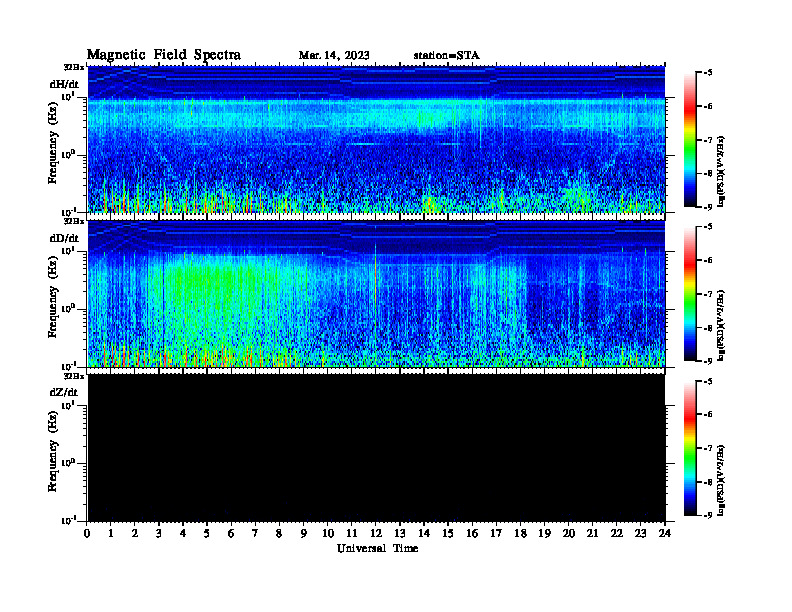This screenshot has width=792, height=612.
Task: Click hour label 6 on time axis
Action: click(231, 534)
